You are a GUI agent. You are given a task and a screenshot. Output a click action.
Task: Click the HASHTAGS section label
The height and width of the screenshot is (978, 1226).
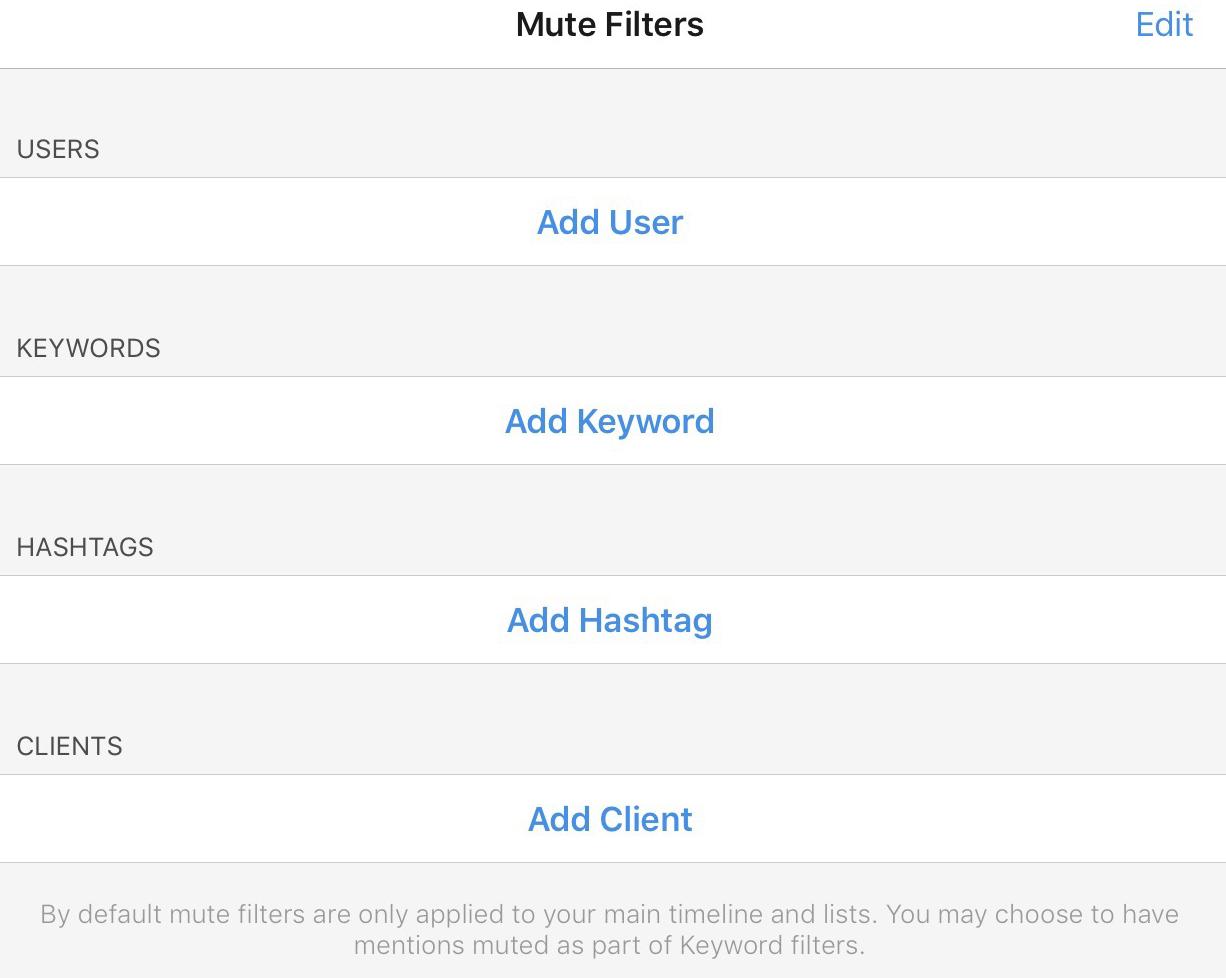tap(85, 547)
